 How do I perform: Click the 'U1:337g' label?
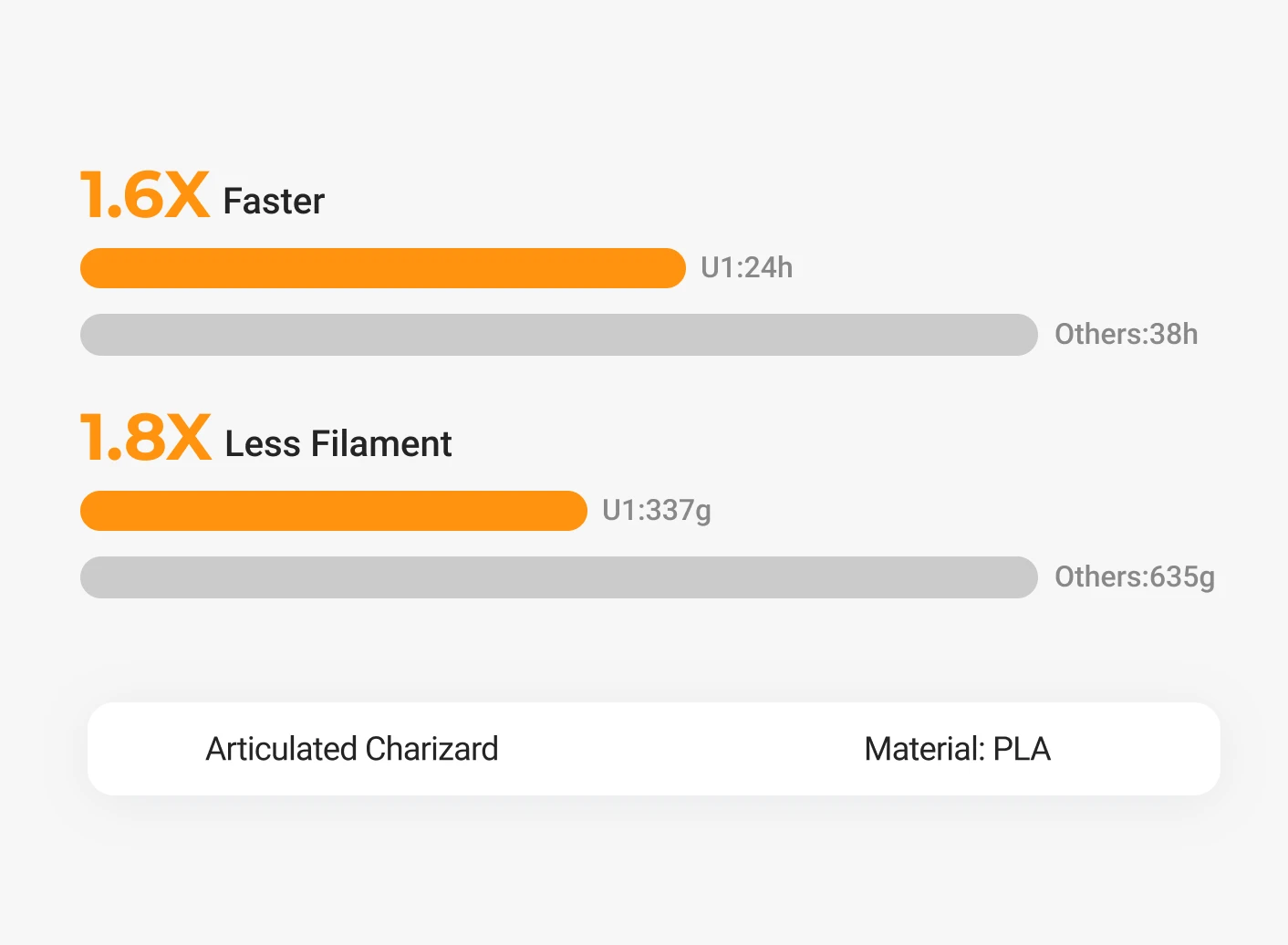coord(657,511)
